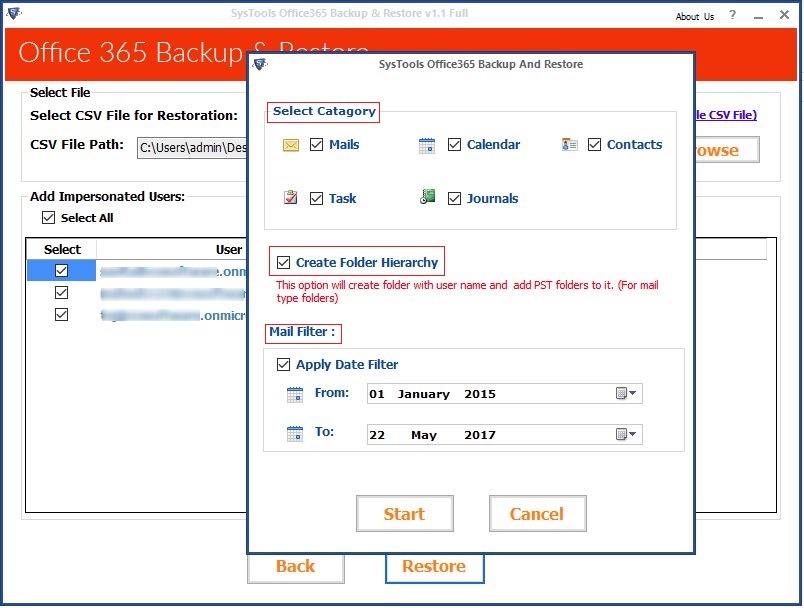Click the Journals book icon
The width and height of the screenshot is (804, 608).
(x=427, y=198)
